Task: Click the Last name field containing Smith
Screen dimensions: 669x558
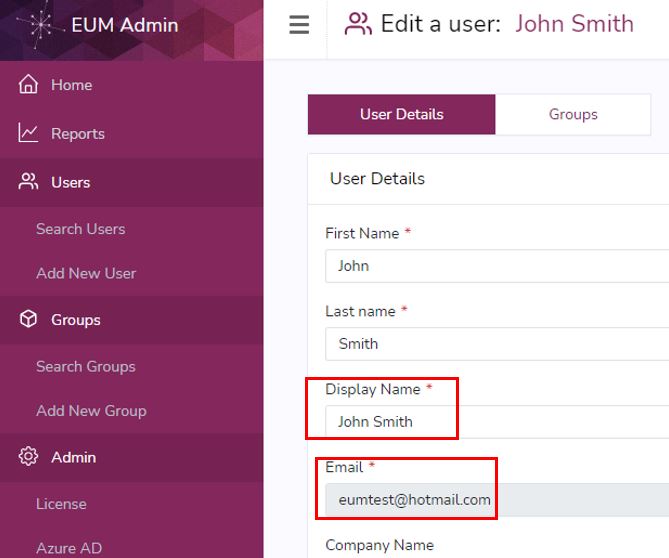Action: [x=497, y=344]
